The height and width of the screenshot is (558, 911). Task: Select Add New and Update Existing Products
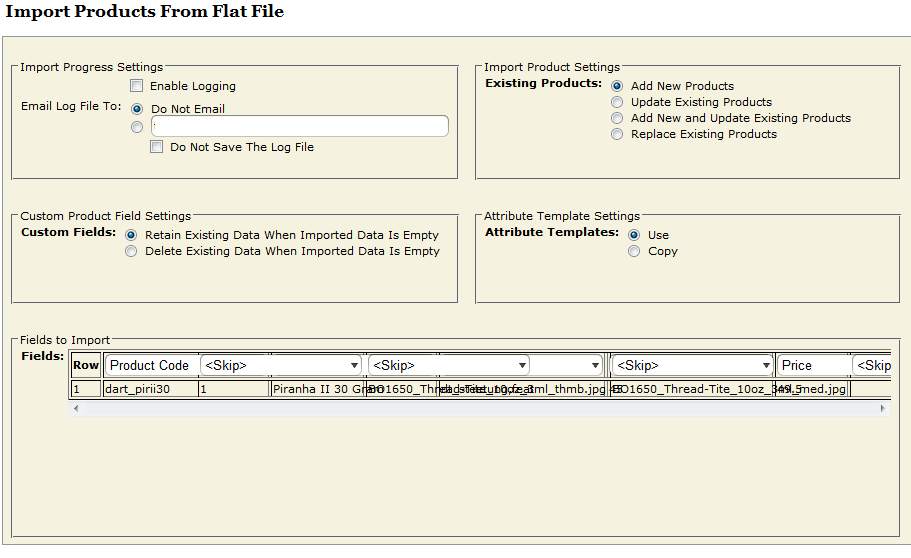[617, 118]
